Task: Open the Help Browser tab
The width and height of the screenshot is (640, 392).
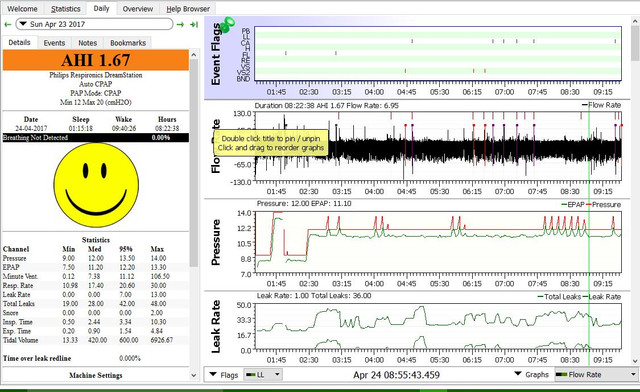Action: [188, 9]
